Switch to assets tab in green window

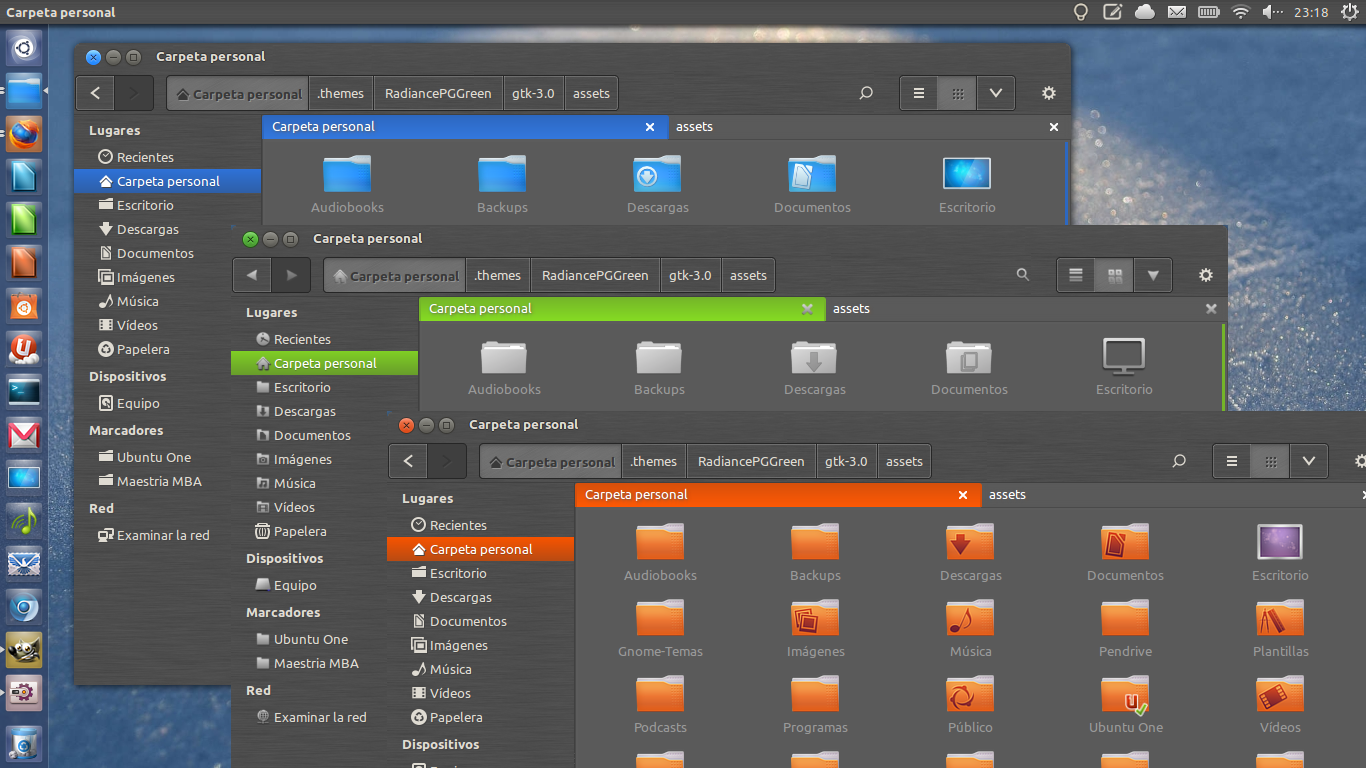point(1025,309)
